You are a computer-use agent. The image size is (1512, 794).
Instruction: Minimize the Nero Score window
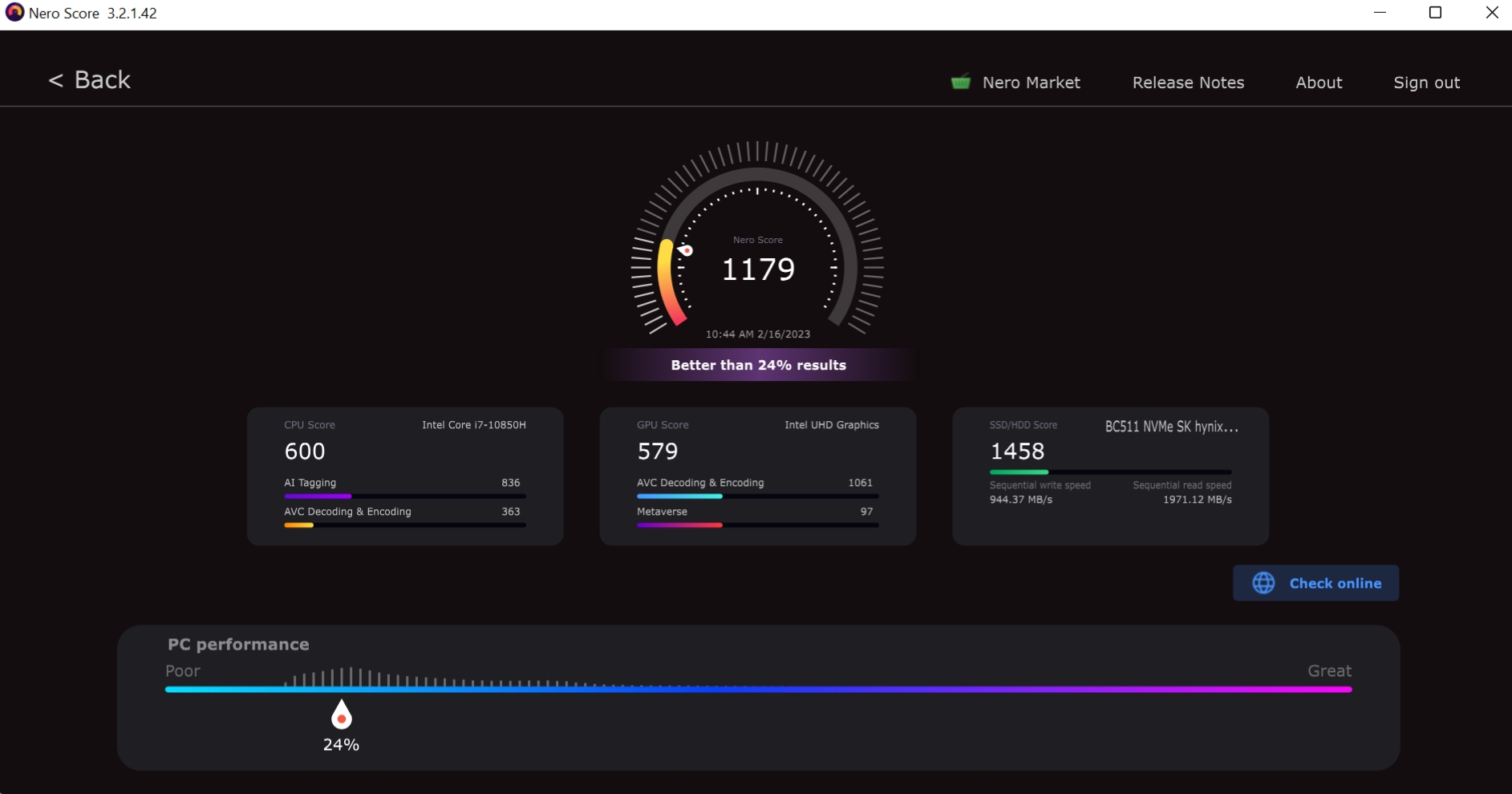[x=1380, y=13]
